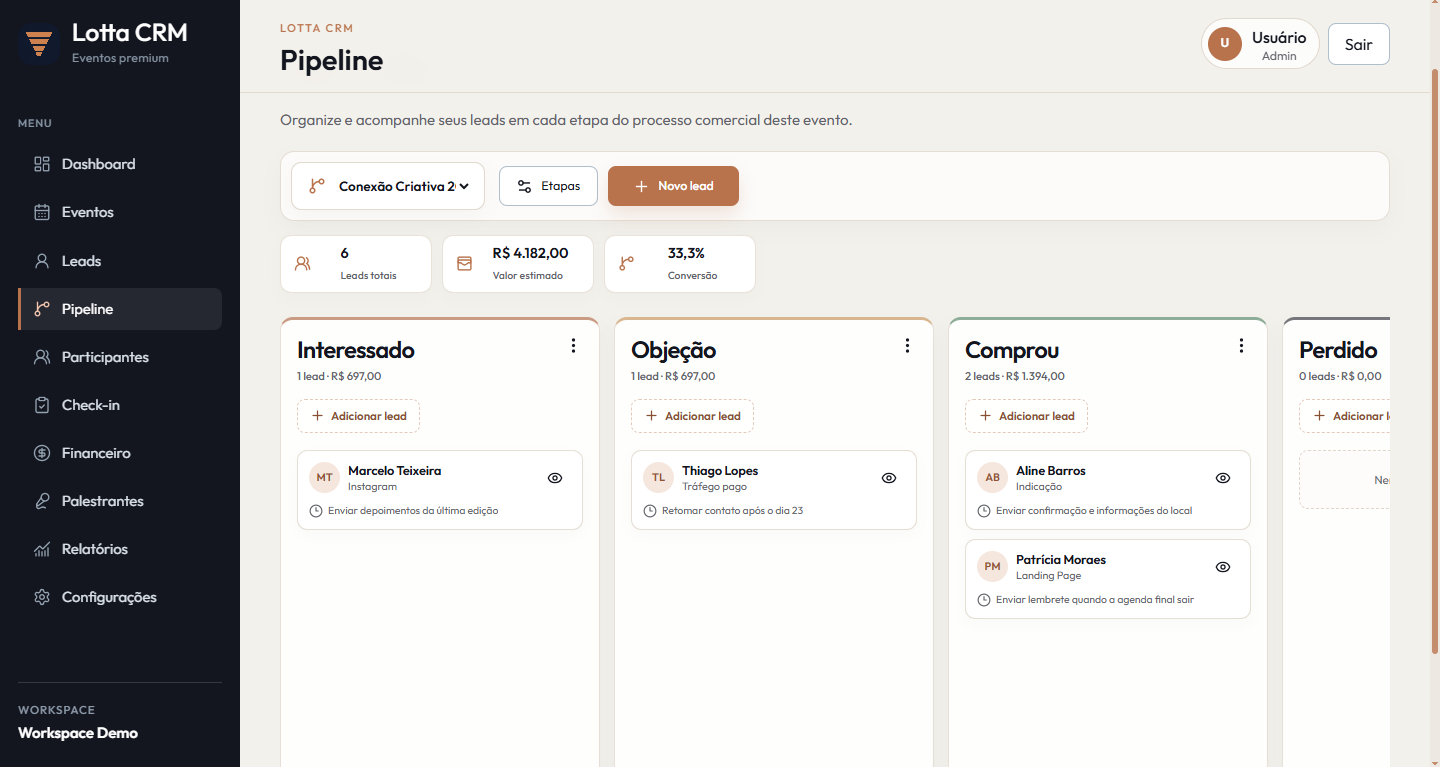Add a lead to the Comprou column
1440x767 pixels.
click(1026, 416)
